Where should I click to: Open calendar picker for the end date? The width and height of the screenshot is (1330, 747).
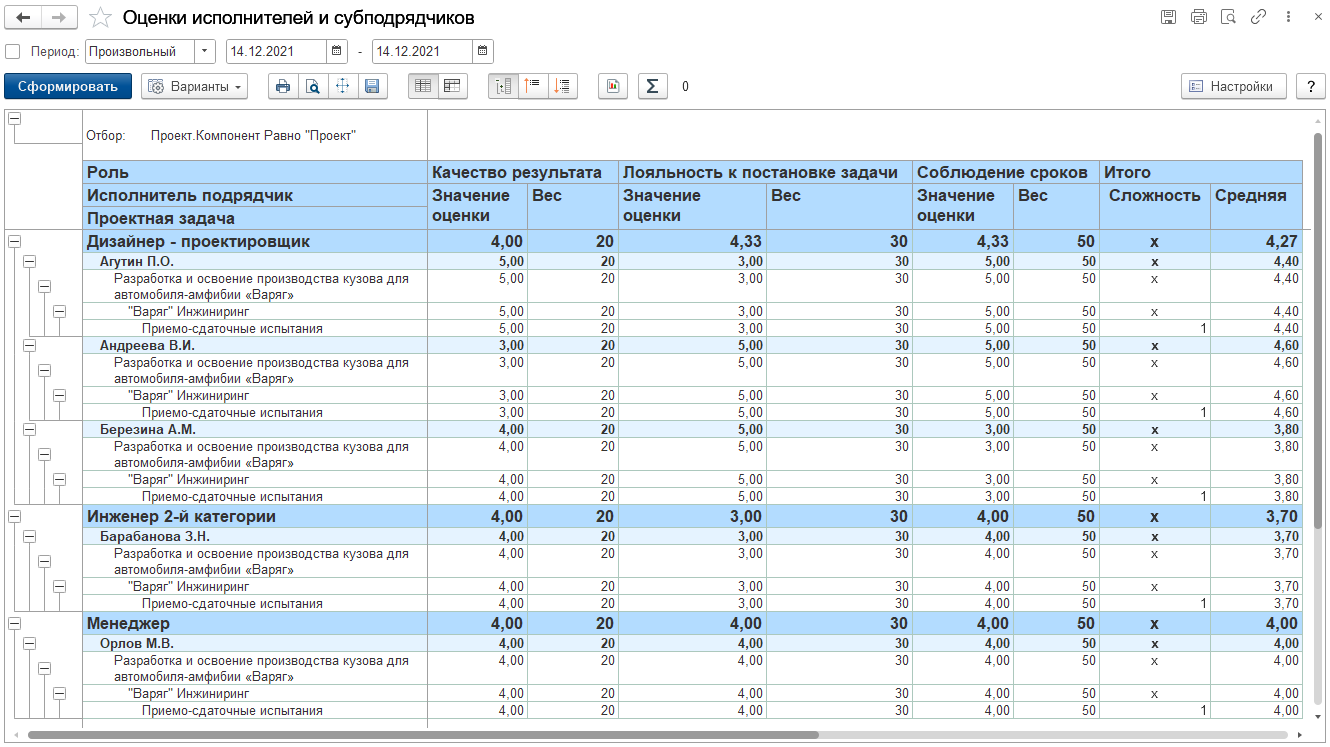482,51
